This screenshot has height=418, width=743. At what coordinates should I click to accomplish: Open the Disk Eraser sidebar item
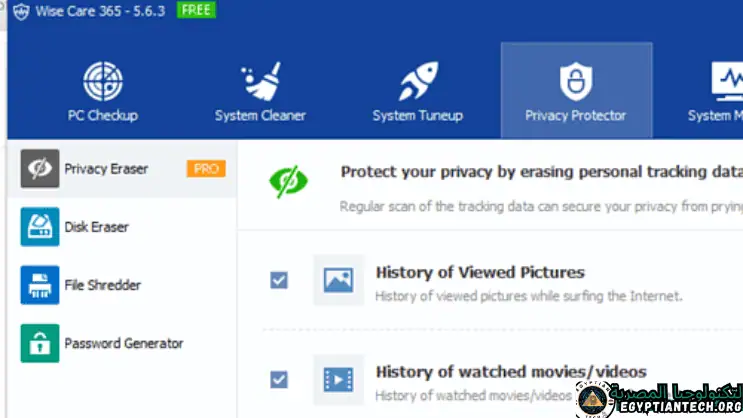[96, 227]
